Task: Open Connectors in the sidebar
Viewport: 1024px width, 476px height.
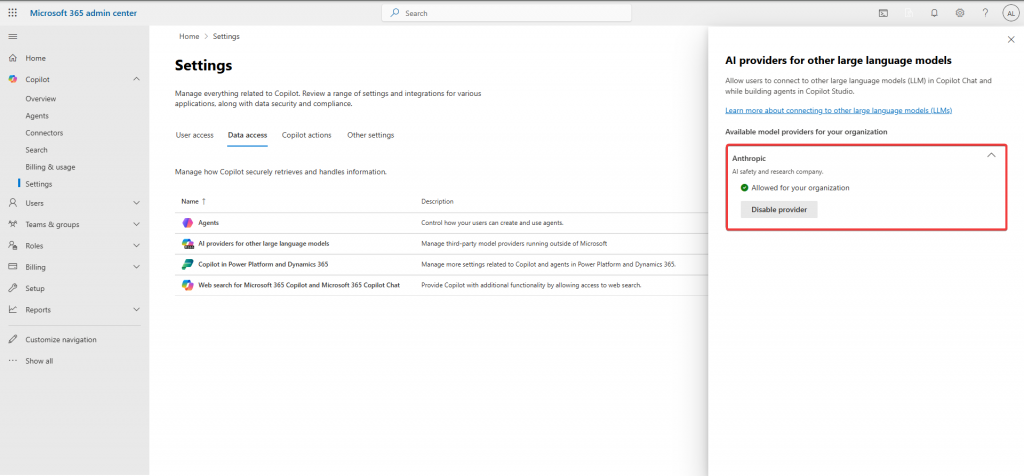Action: [44, 133]
